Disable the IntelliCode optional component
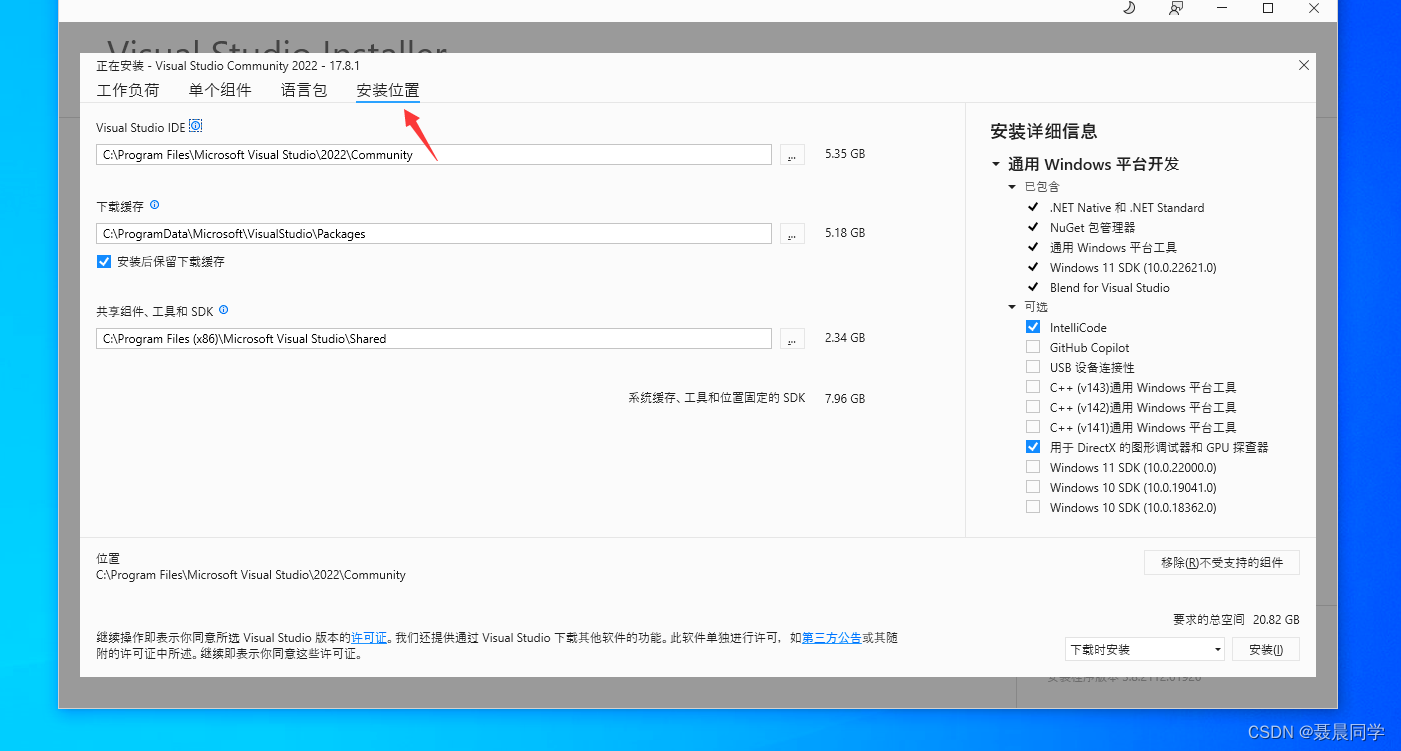 click(1032, 326)
